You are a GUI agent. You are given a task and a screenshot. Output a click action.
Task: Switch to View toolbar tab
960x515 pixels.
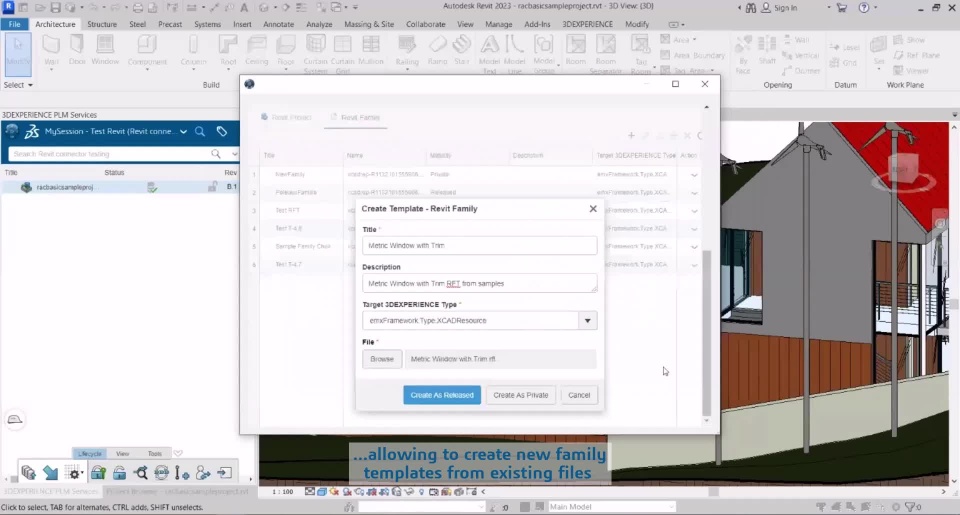tap(122, 454)
